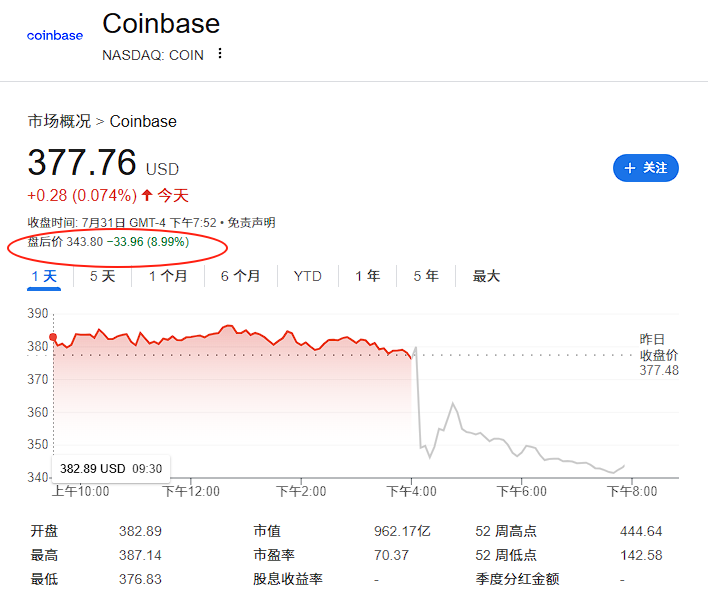708x599 pixels.
Task: Select the 5 天 time range tab
Action: pos(102,276)
